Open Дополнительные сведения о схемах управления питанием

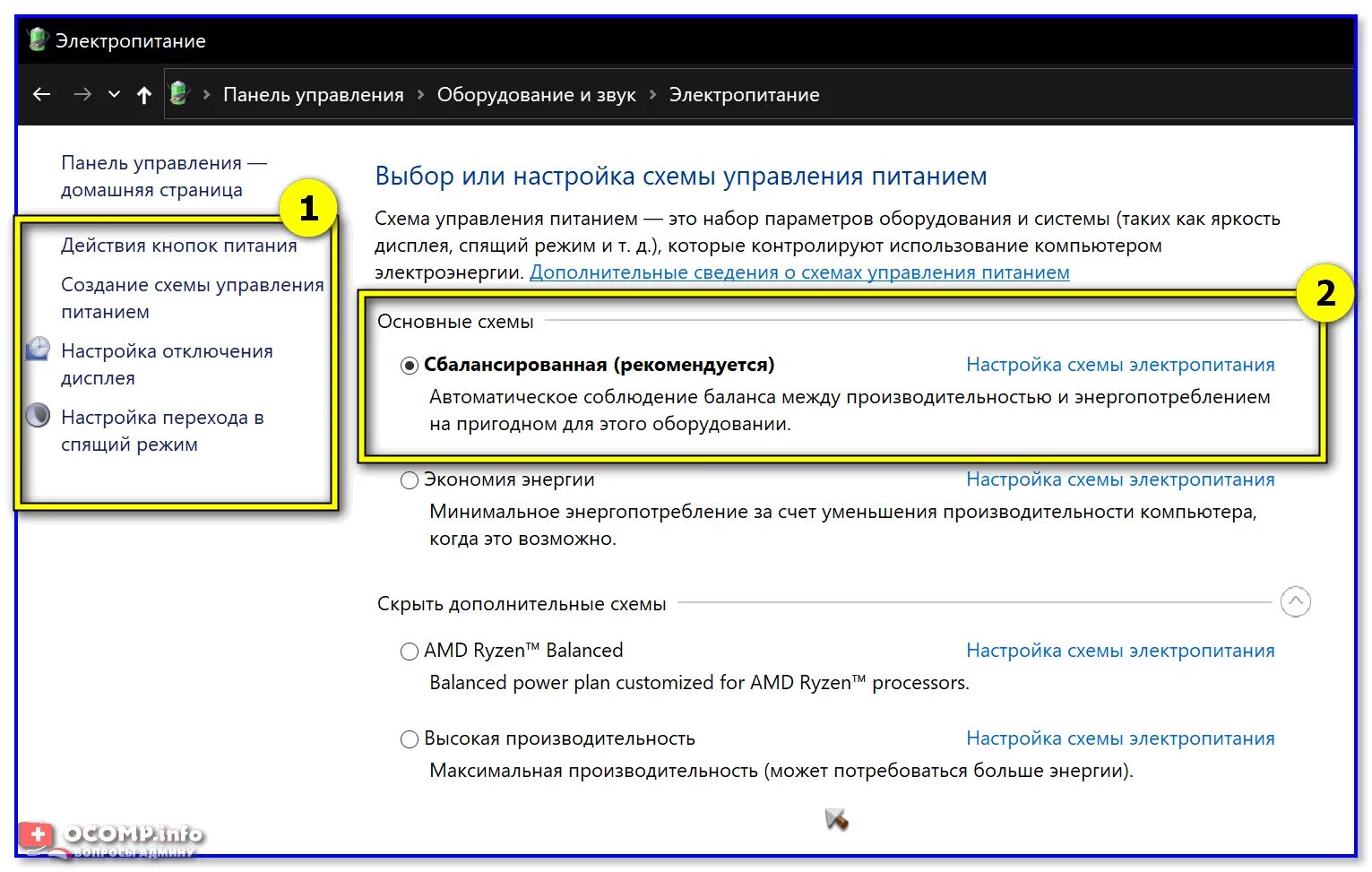(799, 272)
